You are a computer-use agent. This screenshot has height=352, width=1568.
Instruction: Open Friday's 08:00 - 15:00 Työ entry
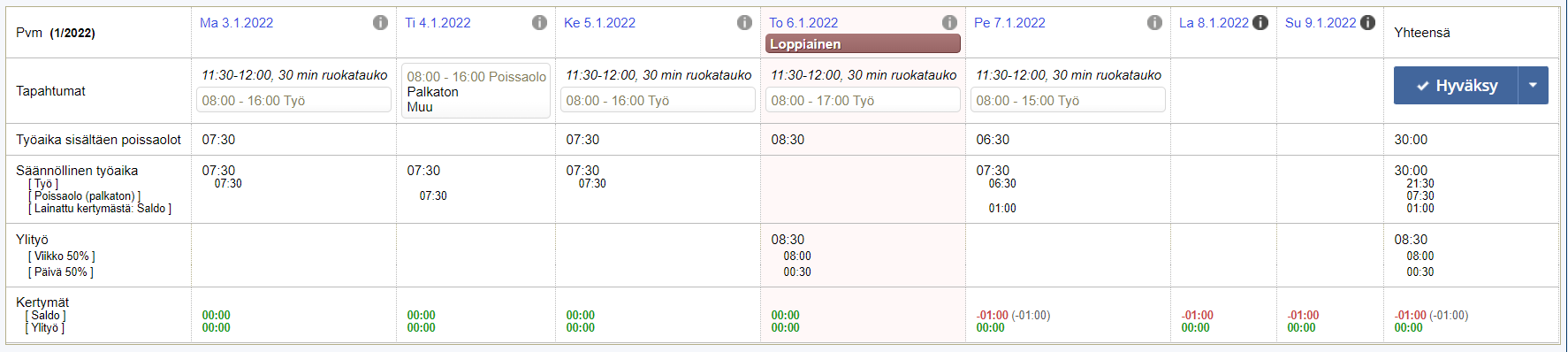coord(1068,101)
